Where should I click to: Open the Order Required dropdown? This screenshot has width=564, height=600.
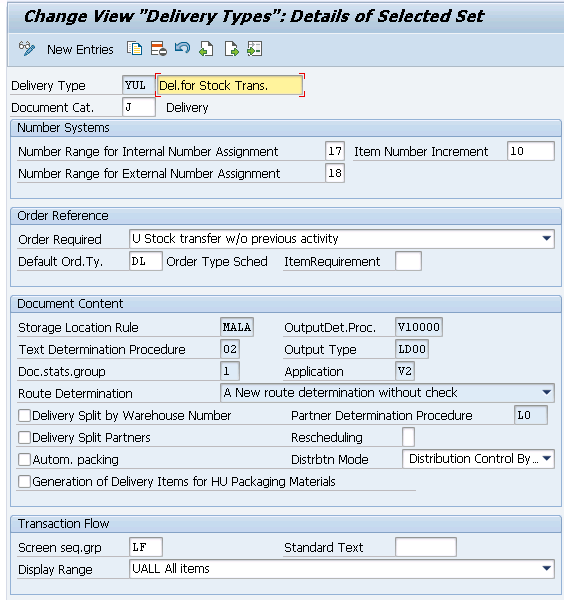click(x=547, y=239)
